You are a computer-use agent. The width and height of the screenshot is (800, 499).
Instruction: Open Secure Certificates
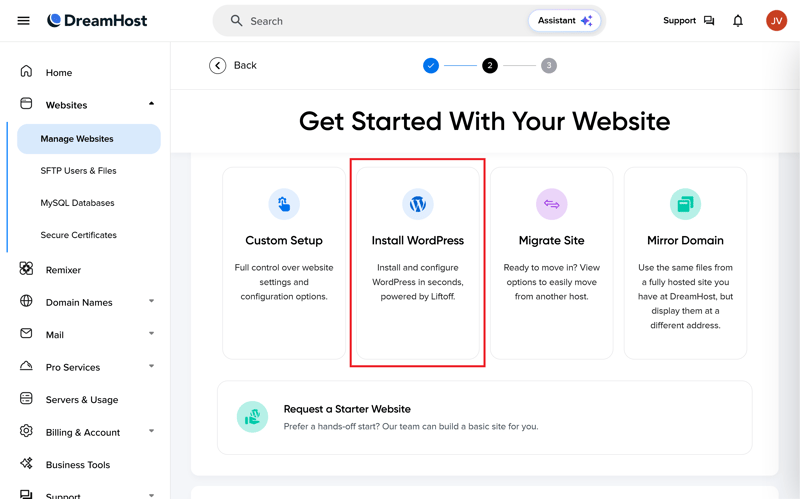[x=79, y=235]
